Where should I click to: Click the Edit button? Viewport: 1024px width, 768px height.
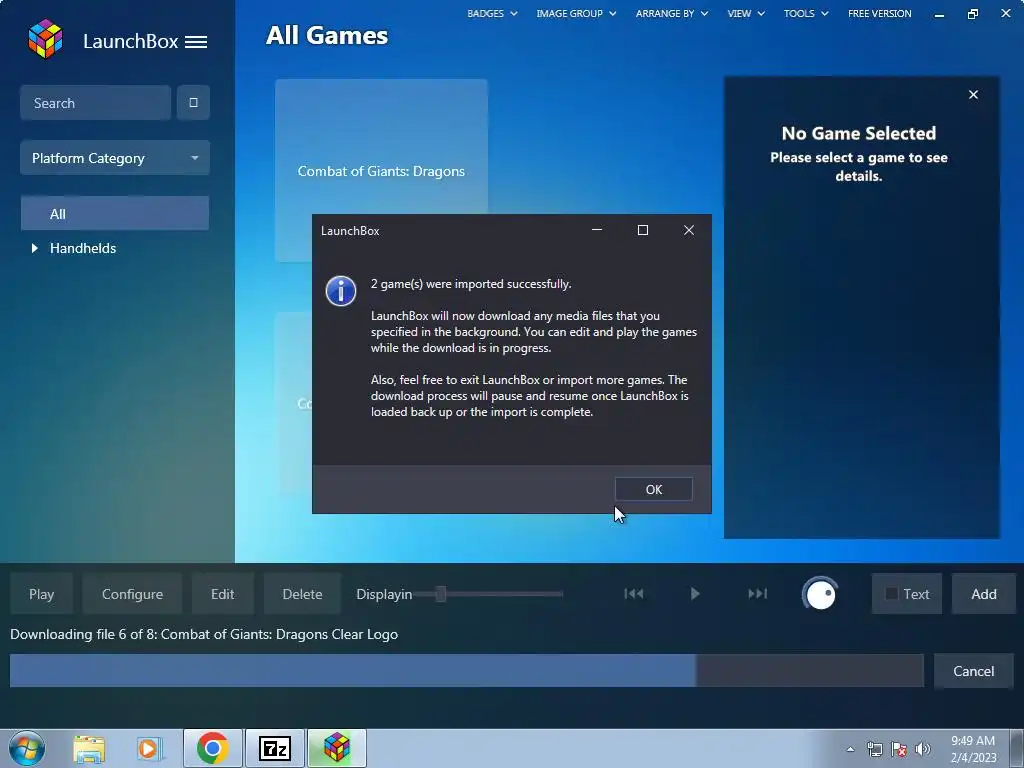[x=222, y=594]
